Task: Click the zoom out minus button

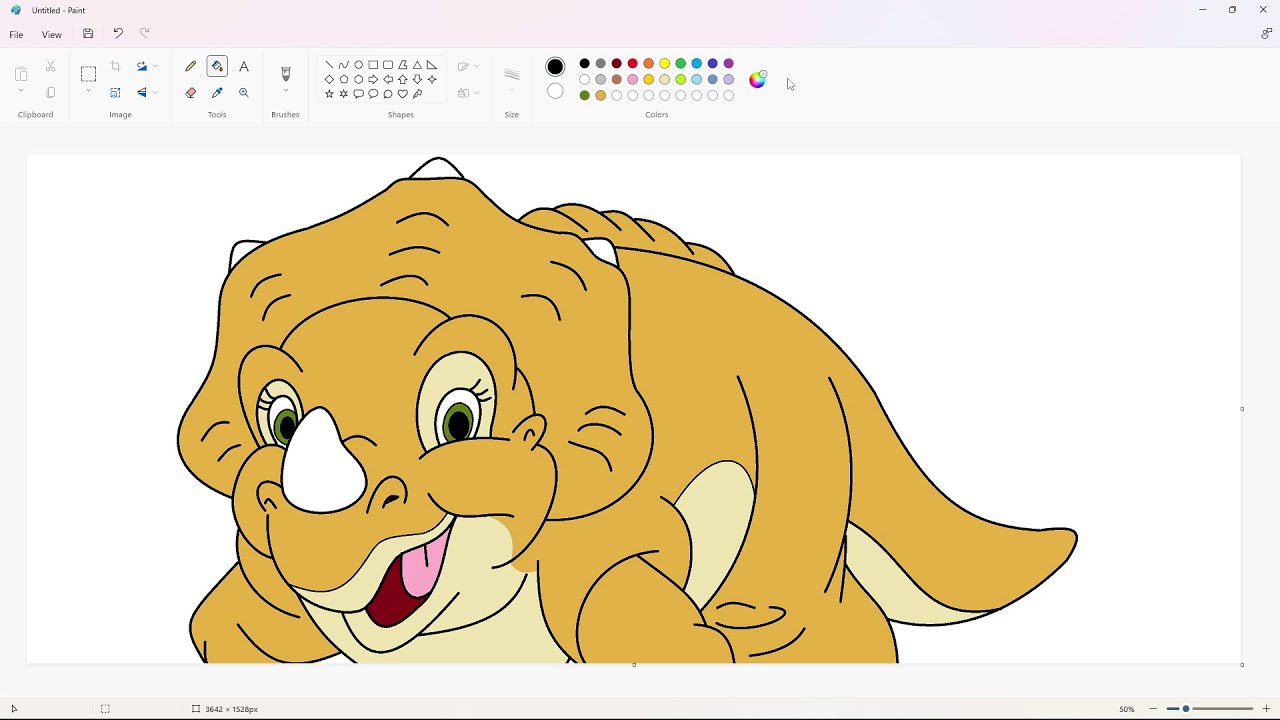Action: (1152, 709)
